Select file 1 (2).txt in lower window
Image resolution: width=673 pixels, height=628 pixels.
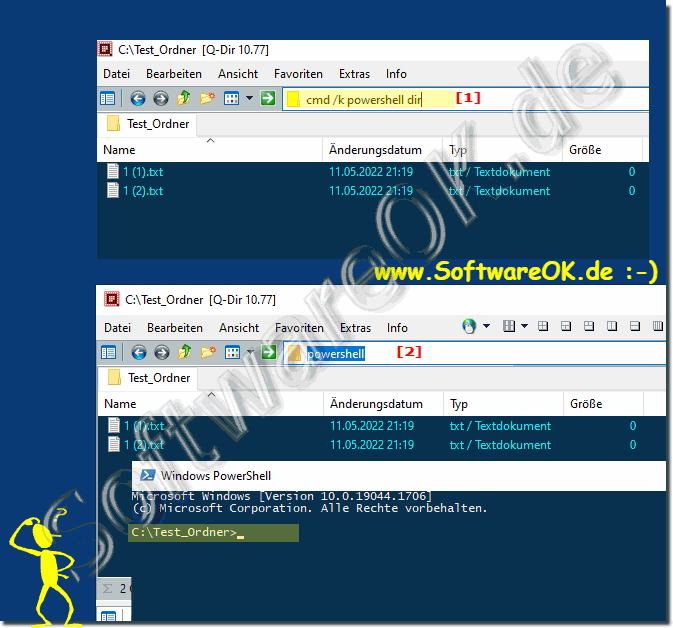[x=136, y=445]
